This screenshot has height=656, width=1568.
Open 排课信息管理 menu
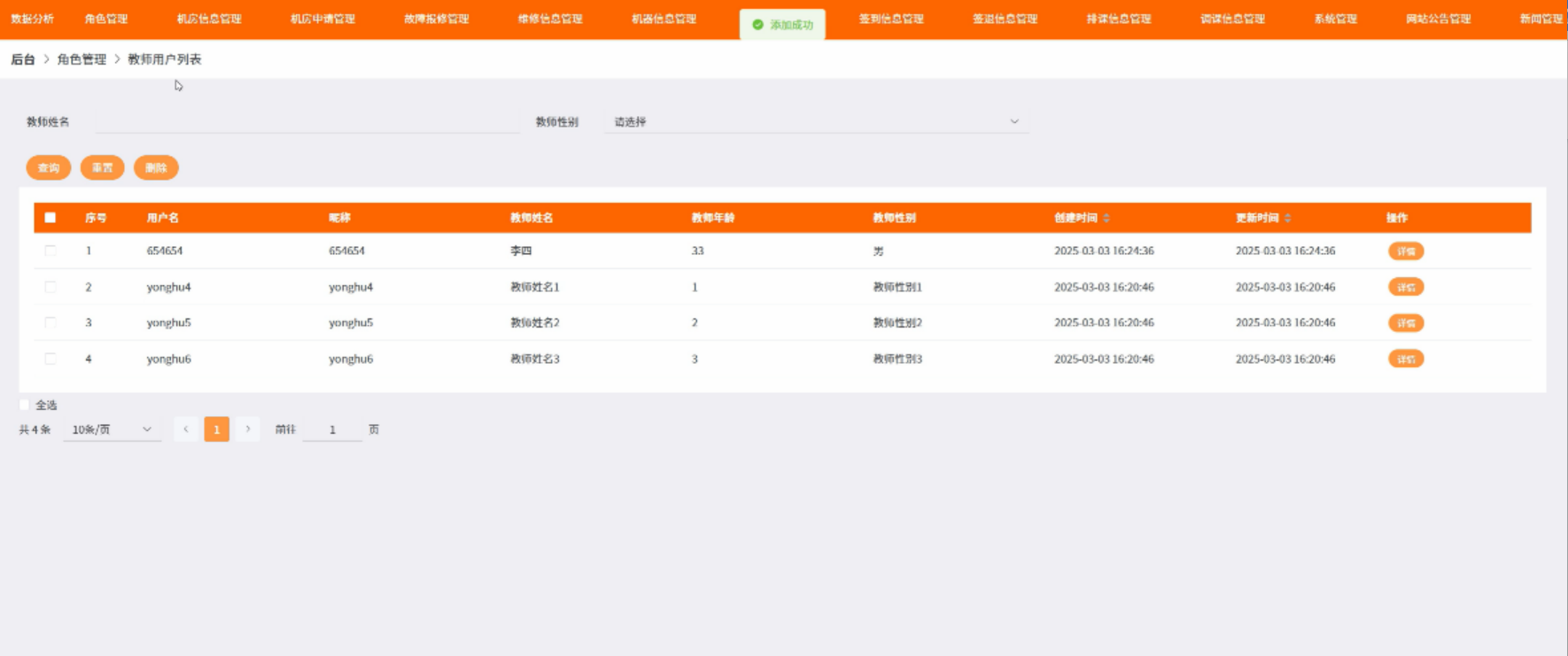coord(1119,19)
